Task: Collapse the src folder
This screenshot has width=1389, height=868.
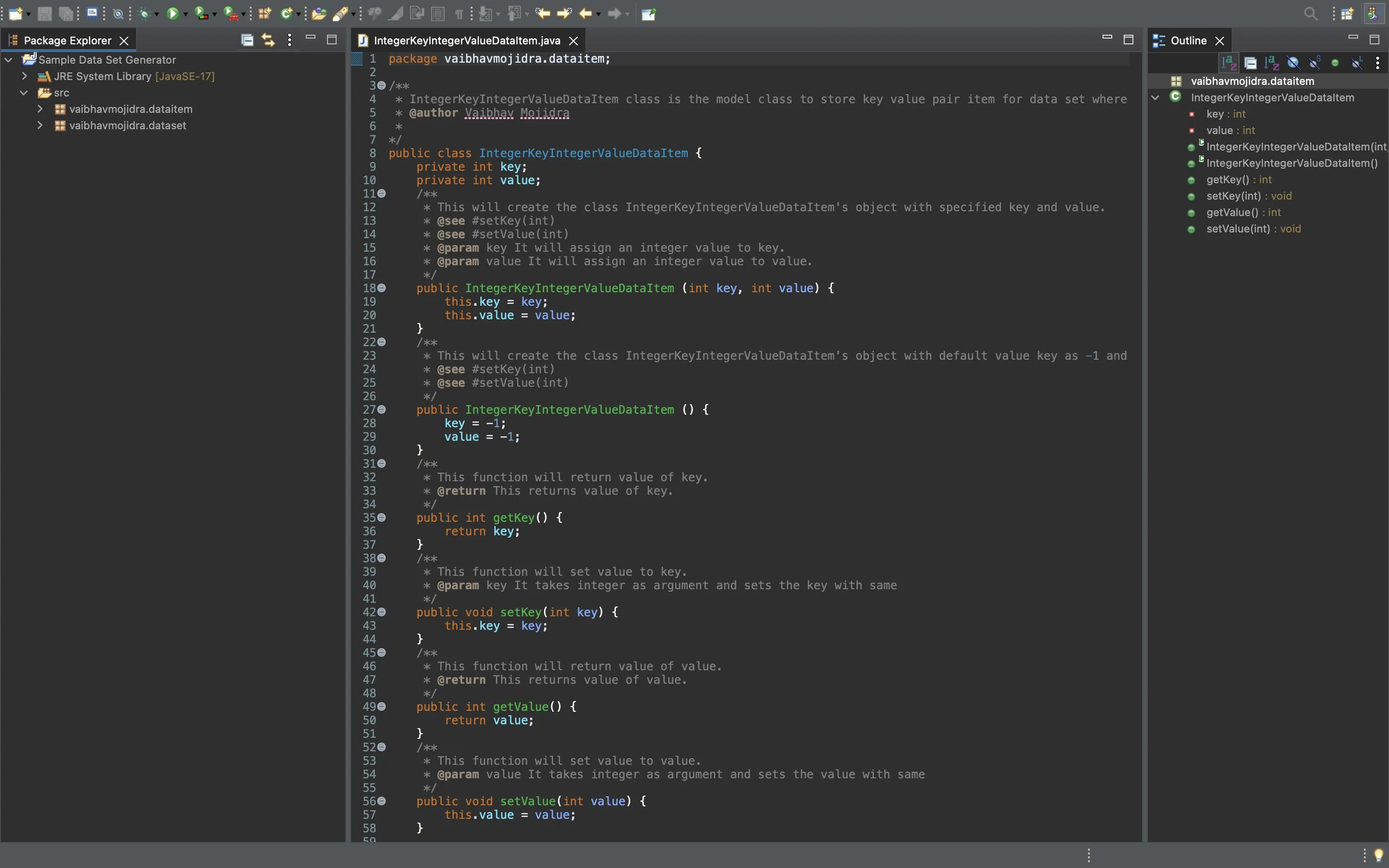Action: pyautogui.click(x=24, y=93)
